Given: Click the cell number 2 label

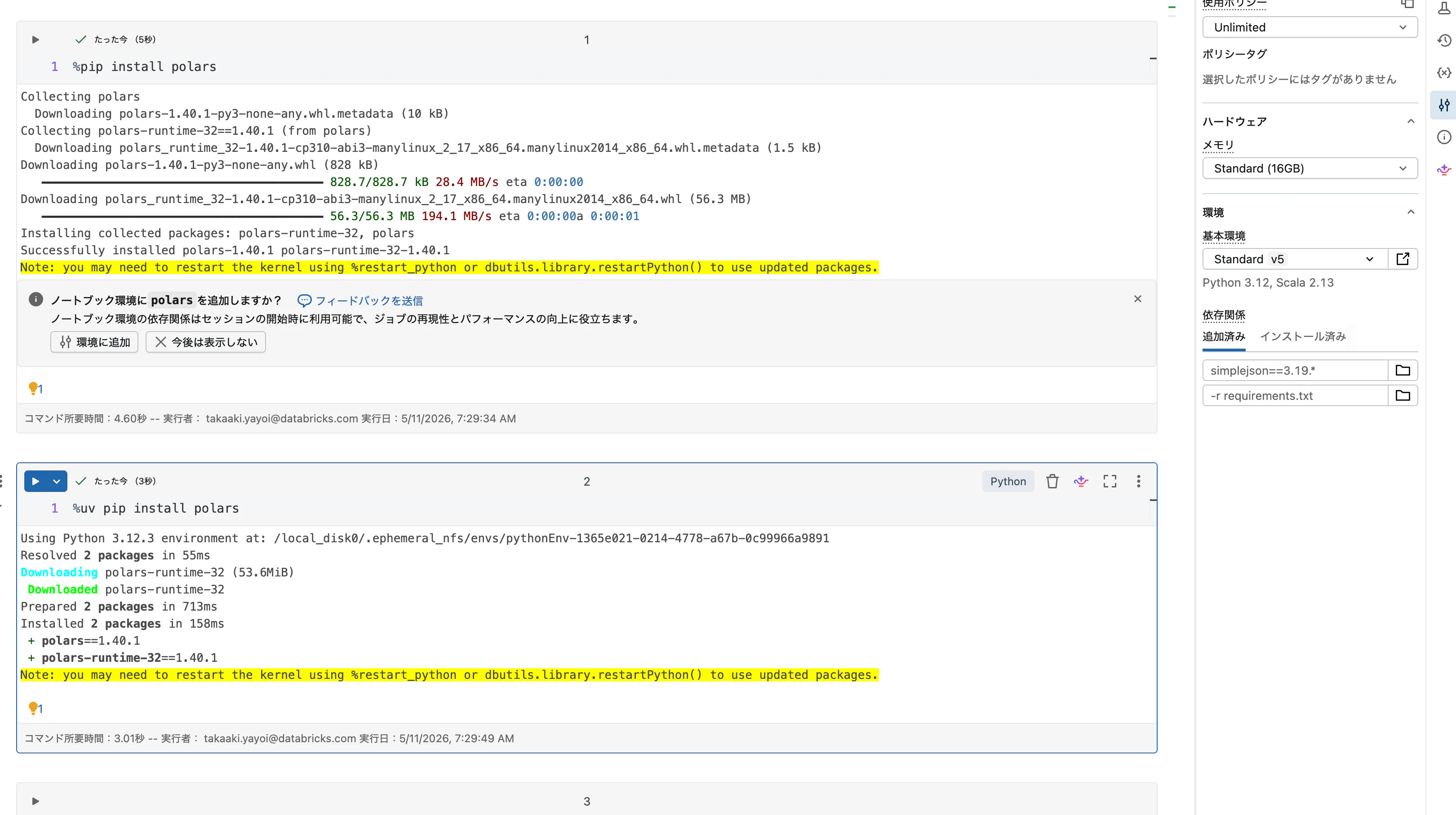Looking at the screenshot, I should [587, 482].
